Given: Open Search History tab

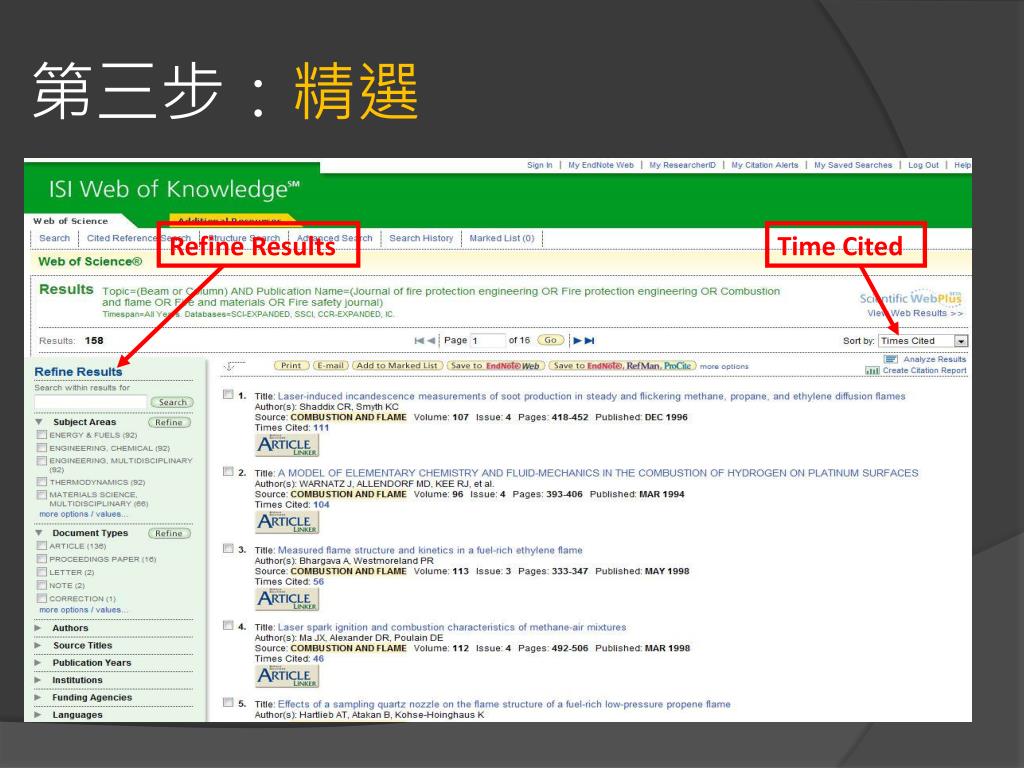Looking at the screenshot, I should 421,238.
